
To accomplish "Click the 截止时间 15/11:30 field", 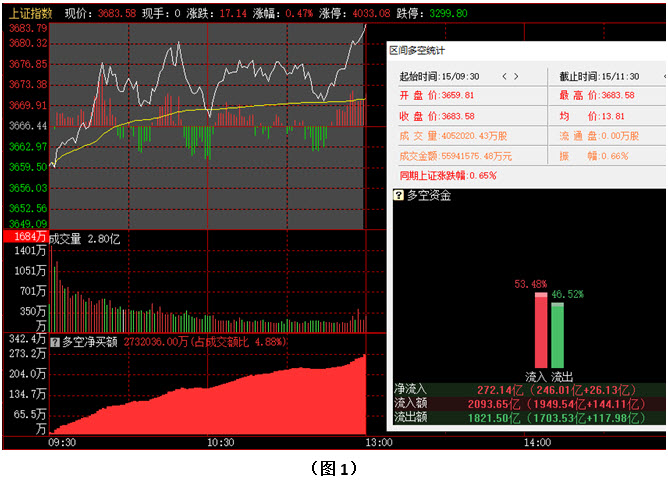I will coord(599,77).
